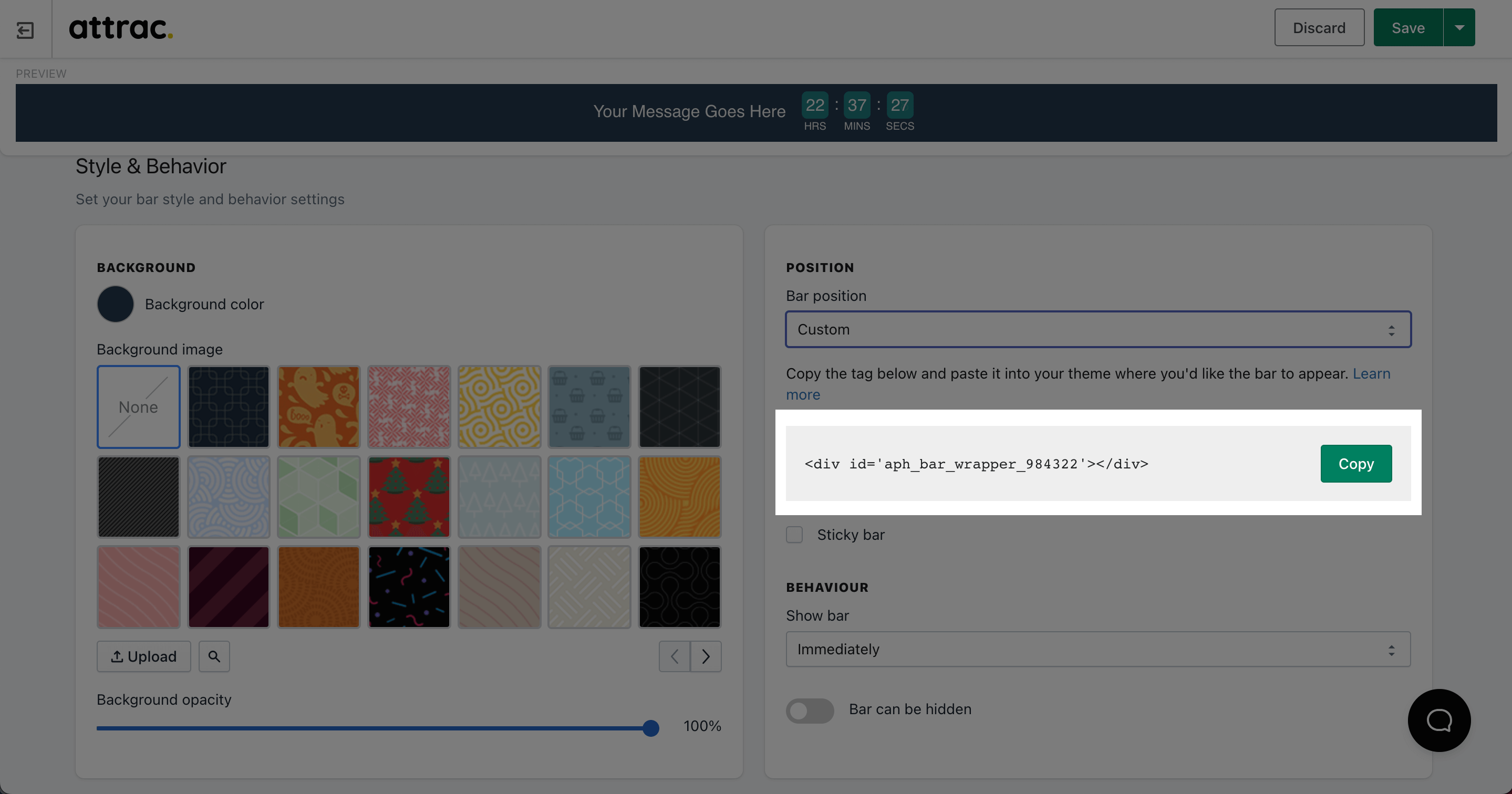Image resolution: width=1512 pixels, height=794 pixels.
Task: Go to previous background images page
Action: tap(675, 656)
